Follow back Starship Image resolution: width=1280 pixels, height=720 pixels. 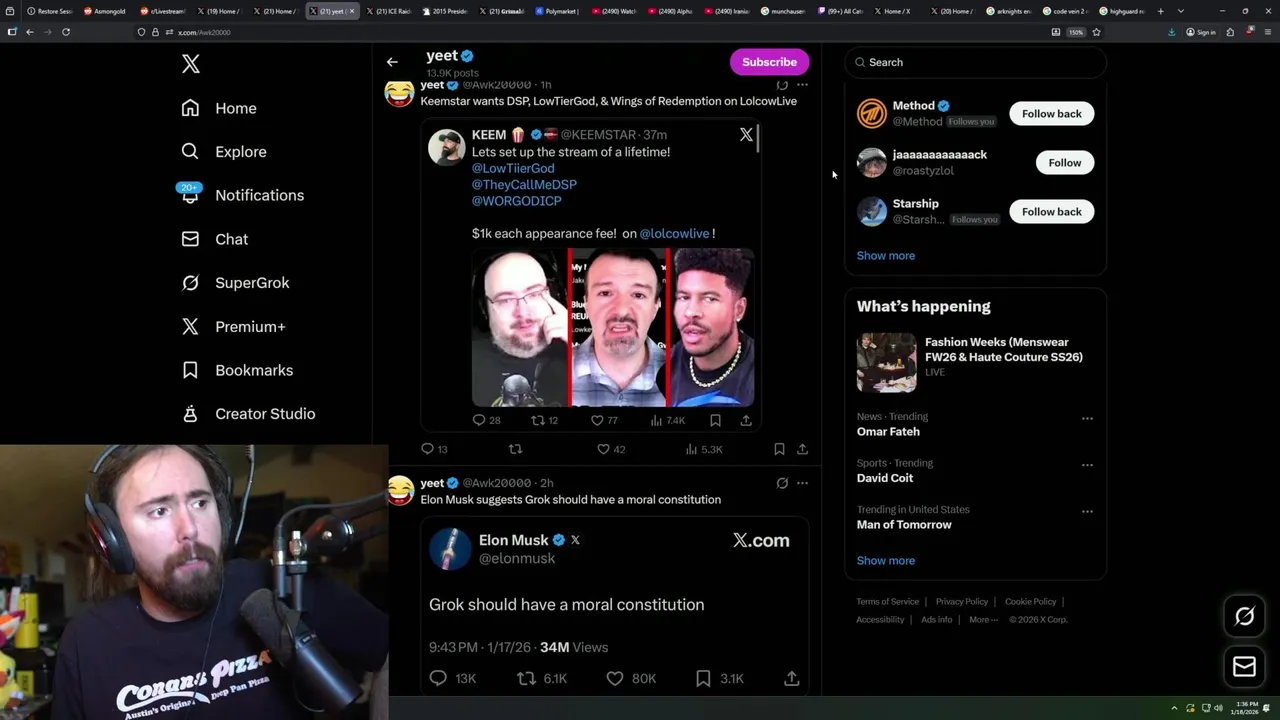pos(1051,211)
